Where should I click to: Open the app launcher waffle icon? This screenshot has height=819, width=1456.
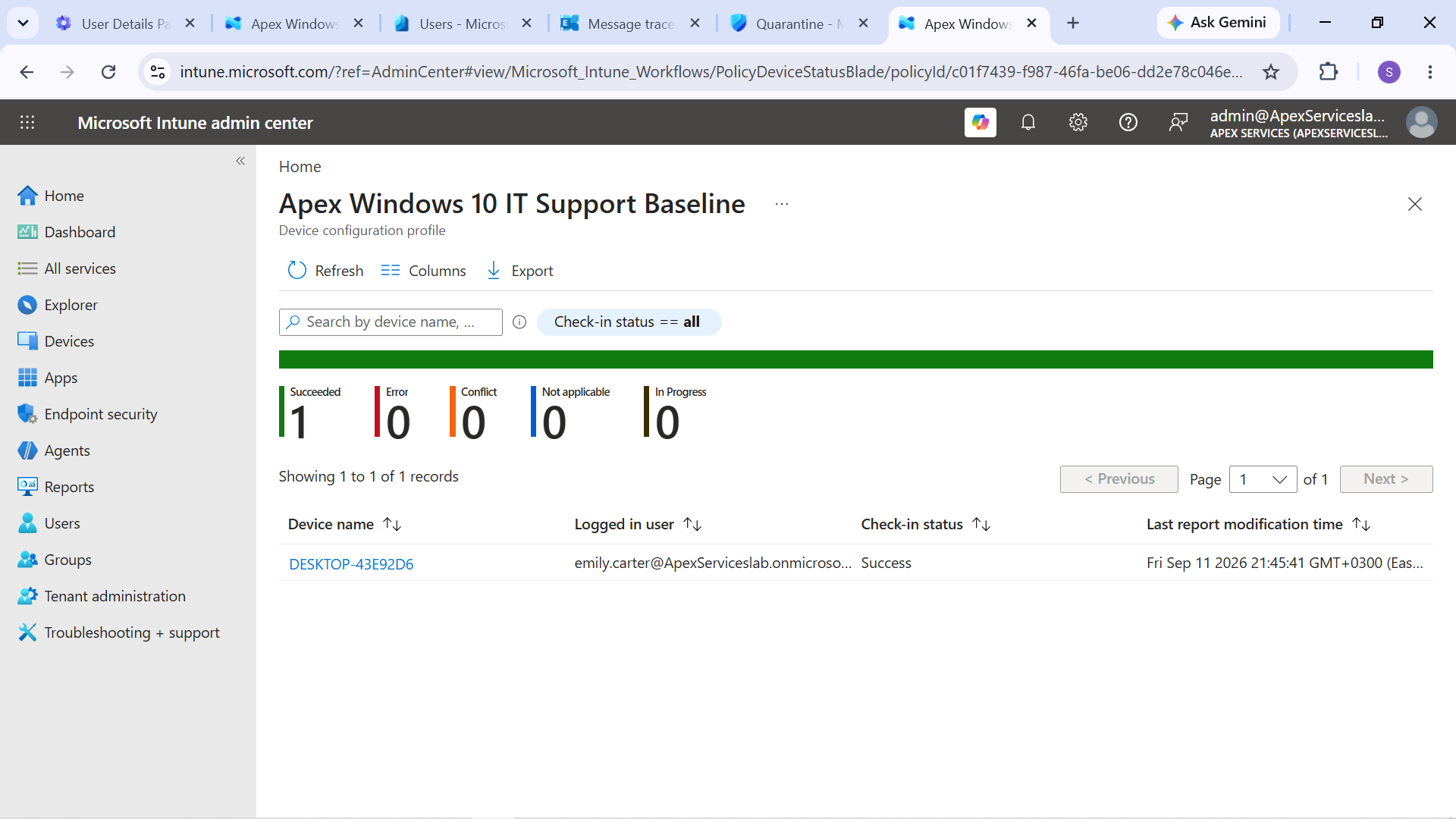coord(27,122)
